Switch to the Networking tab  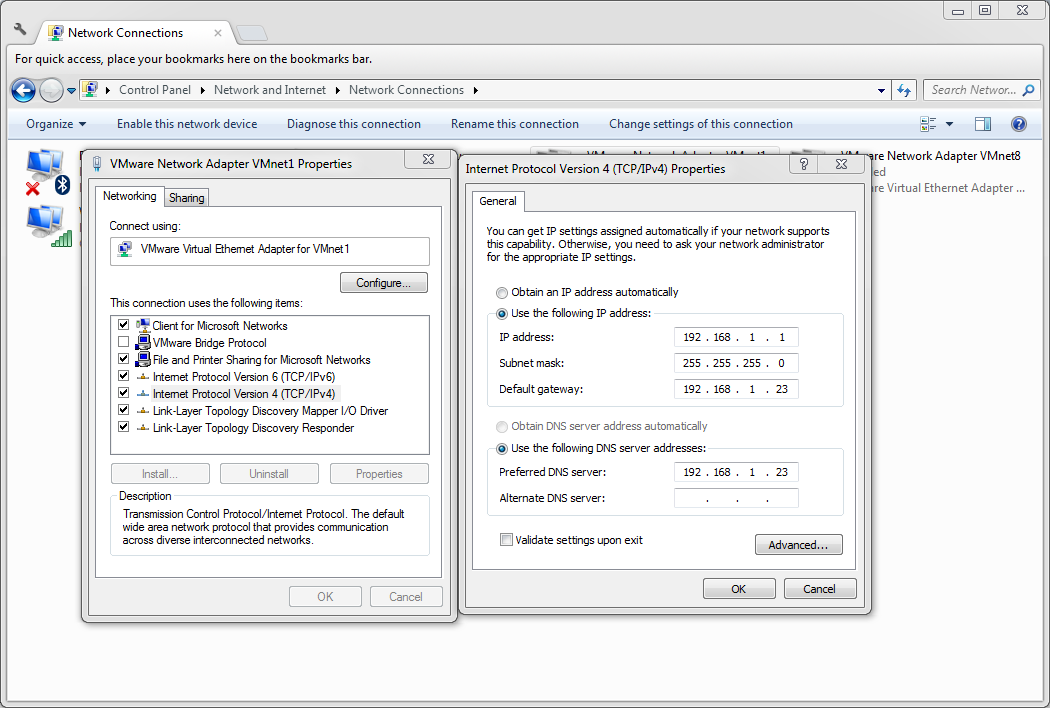[129, 196]
